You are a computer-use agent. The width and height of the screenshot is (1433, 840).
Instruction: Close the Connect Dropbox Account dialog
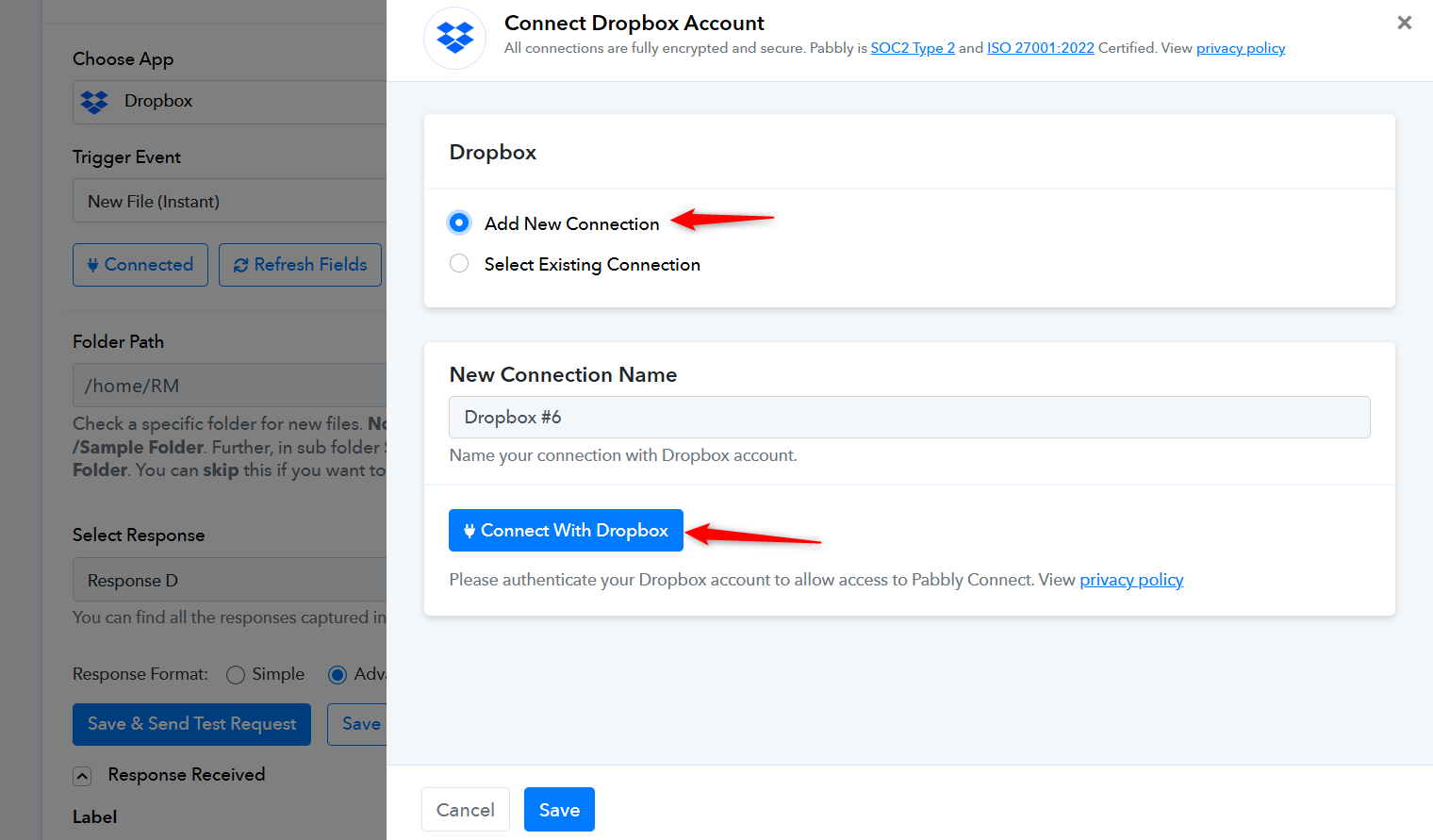tap(1404, 23)
